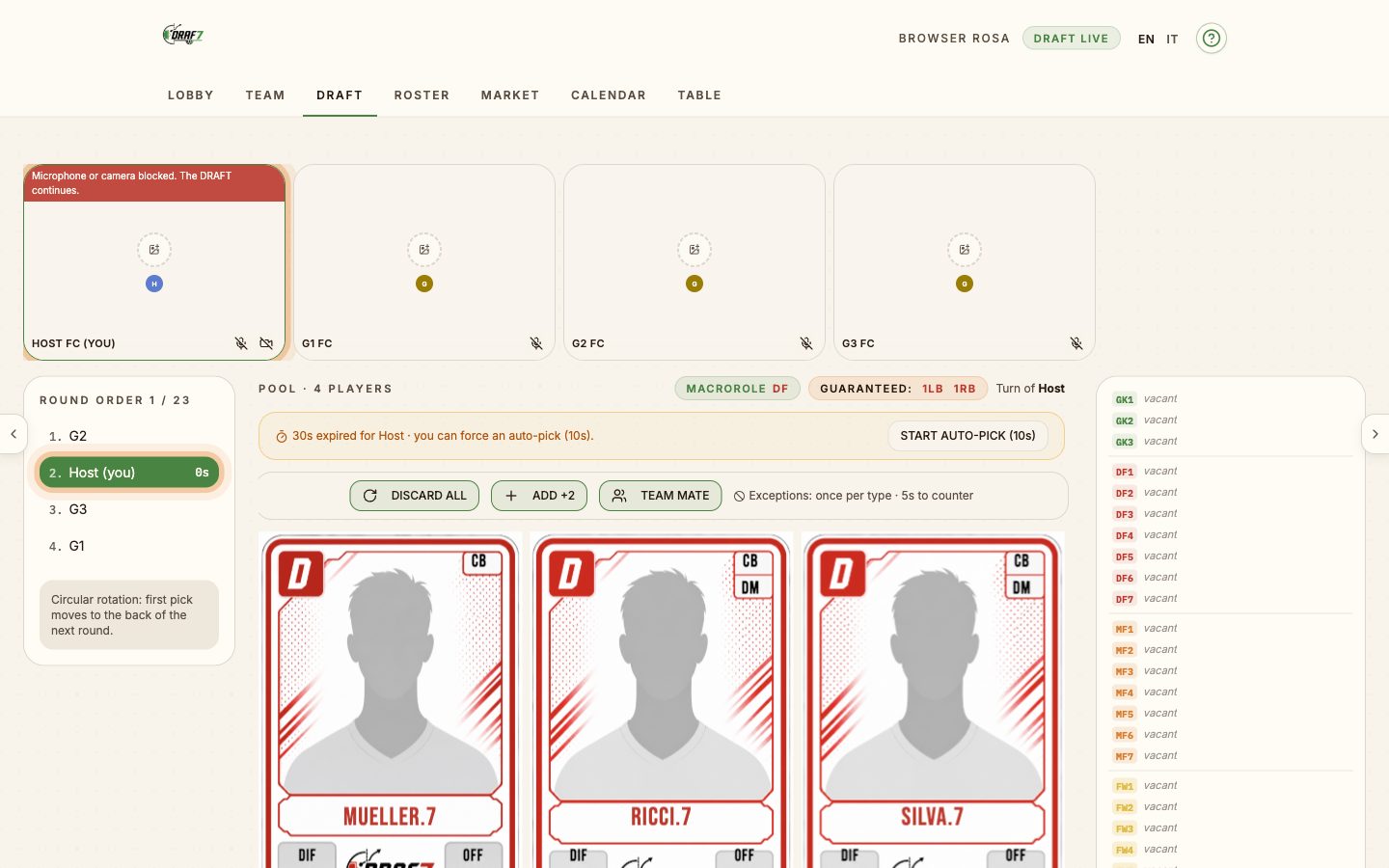This screenshot has height=868, width=1389.
Task: Click the avatar placeholder in G3 FC tile
Action: coord(965,250)
